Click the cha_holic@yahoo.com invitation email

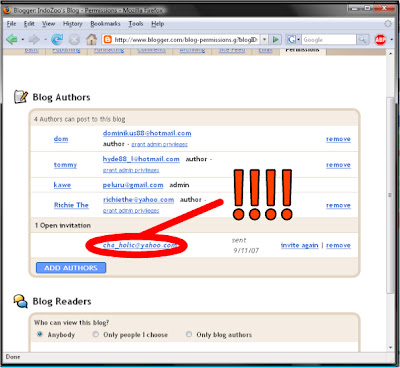(x=140, y=245)
